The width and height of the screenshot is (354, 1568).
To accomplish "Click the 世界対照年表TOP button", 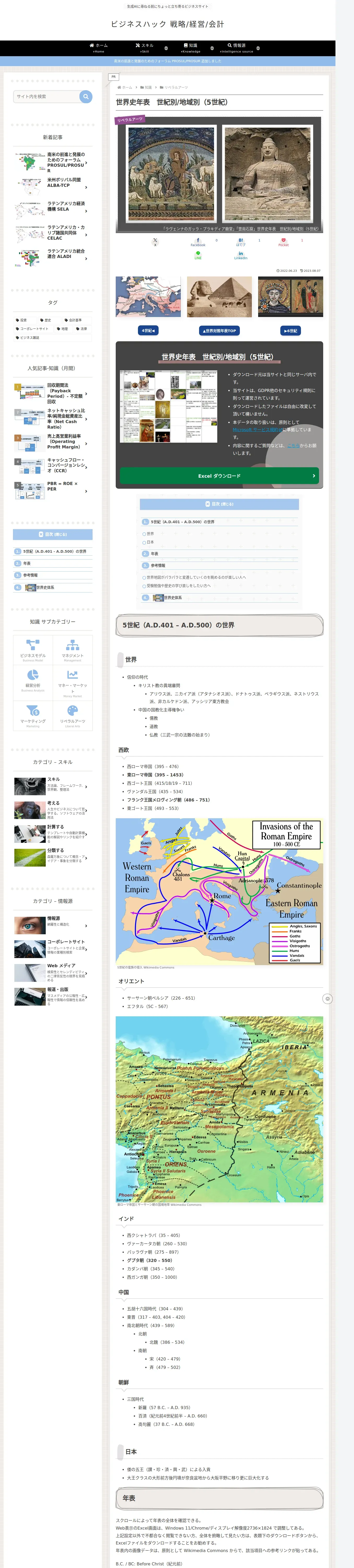I will [x=219, y=331].
